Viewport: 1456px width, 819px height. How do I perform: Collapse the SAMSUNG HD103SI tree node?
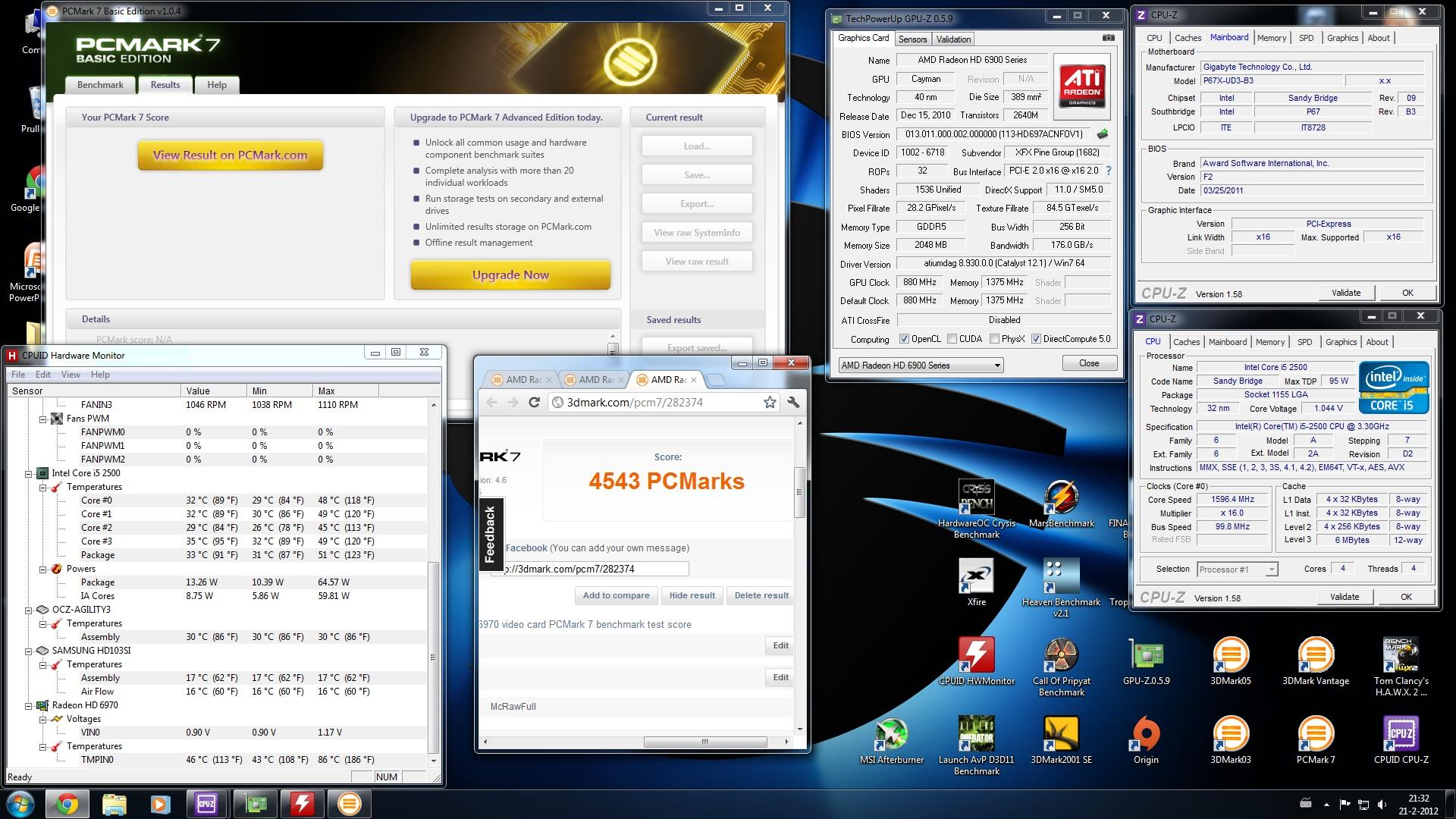pos(29,651)
